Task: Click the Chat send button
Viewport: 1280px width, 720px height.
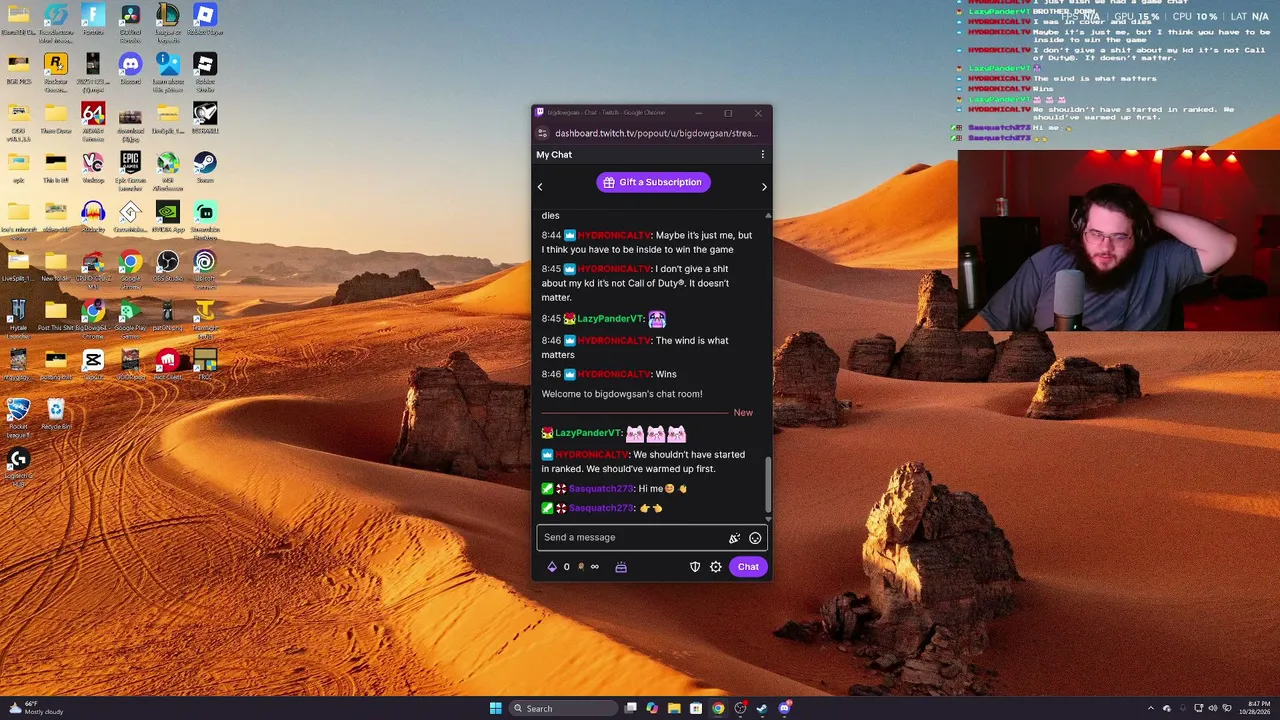Action: (748, 567)
